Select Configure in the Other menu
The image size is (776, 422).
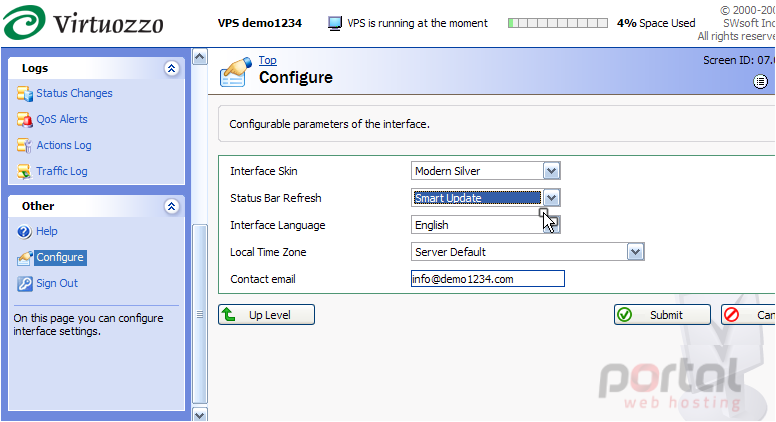[60, 257]
